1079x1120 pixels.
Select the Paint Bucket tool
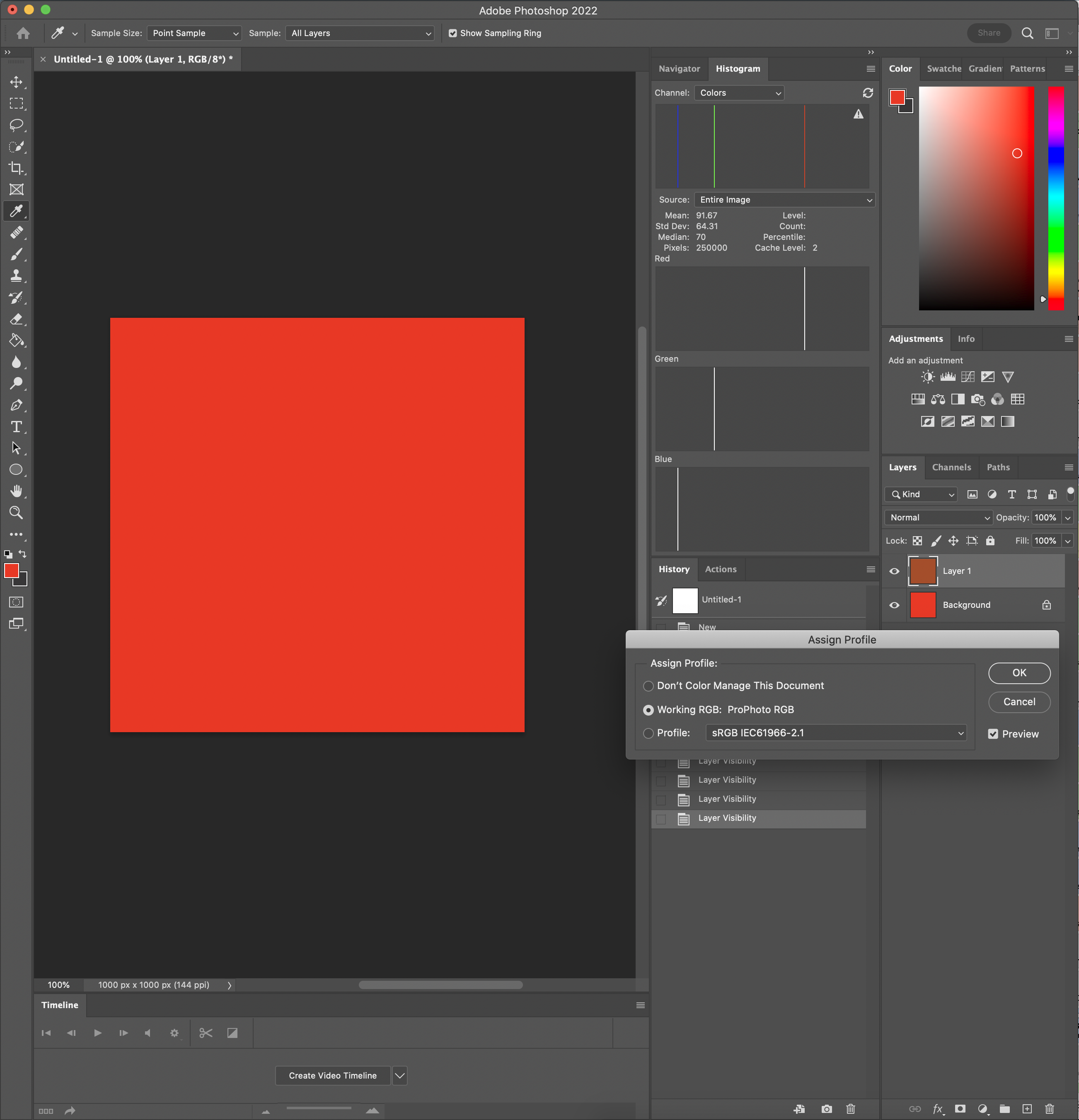16,341
